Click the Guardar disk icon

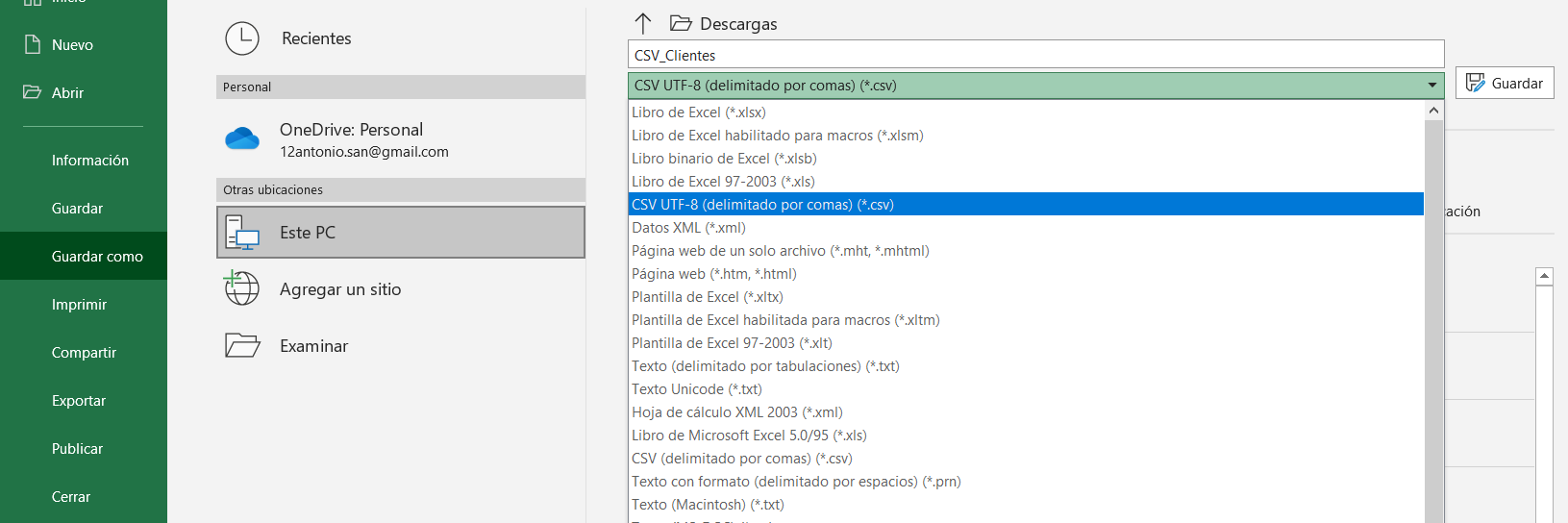(1475, 84)
